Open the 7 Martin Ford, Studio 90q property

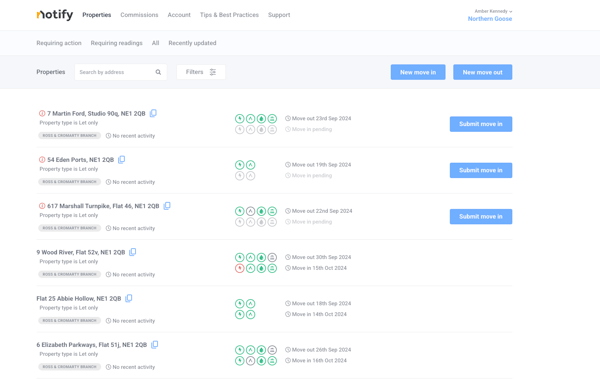96,114
